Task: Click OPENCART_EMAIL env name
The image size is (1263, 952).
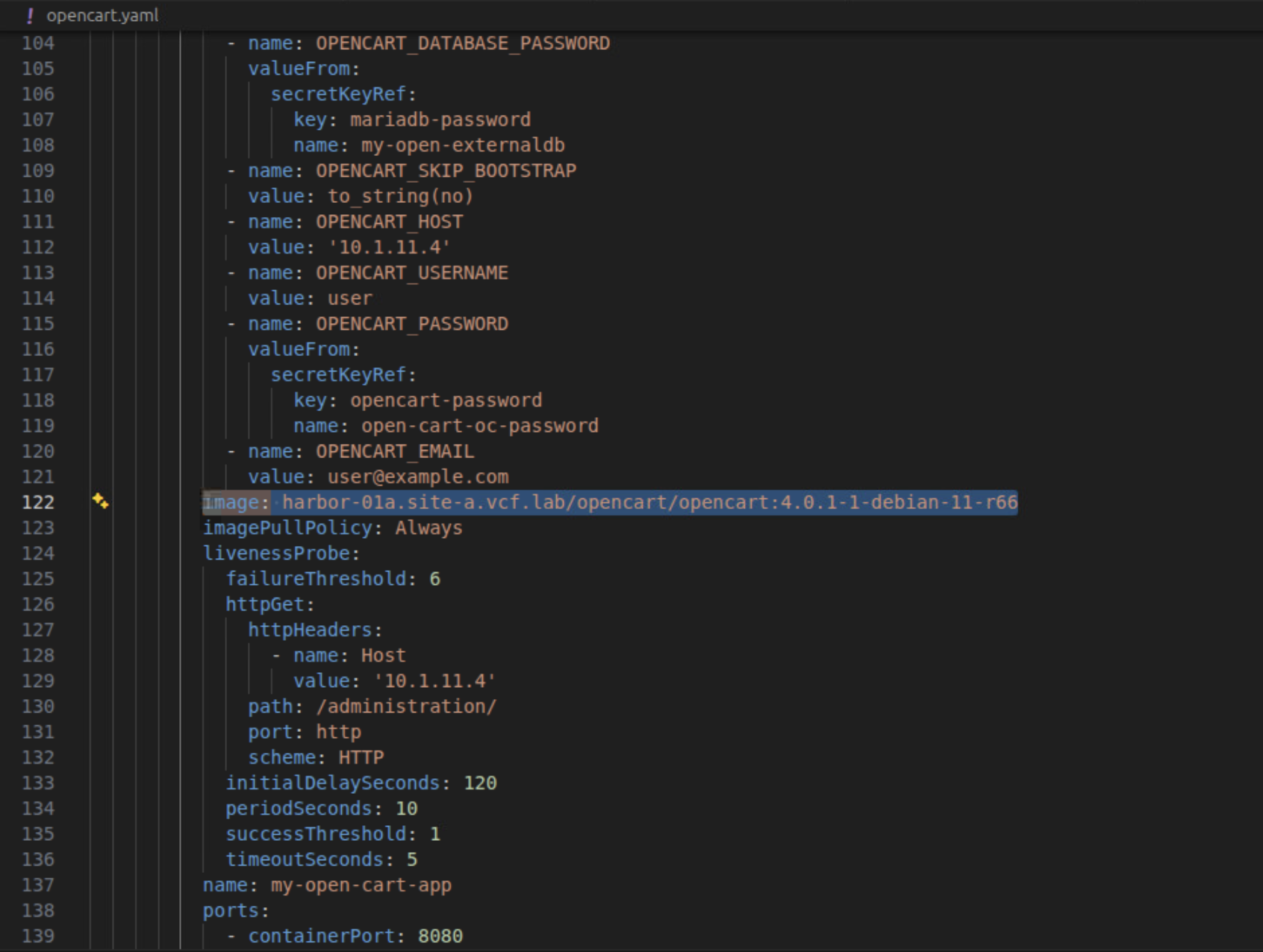Action: click(x=395, y=451)
